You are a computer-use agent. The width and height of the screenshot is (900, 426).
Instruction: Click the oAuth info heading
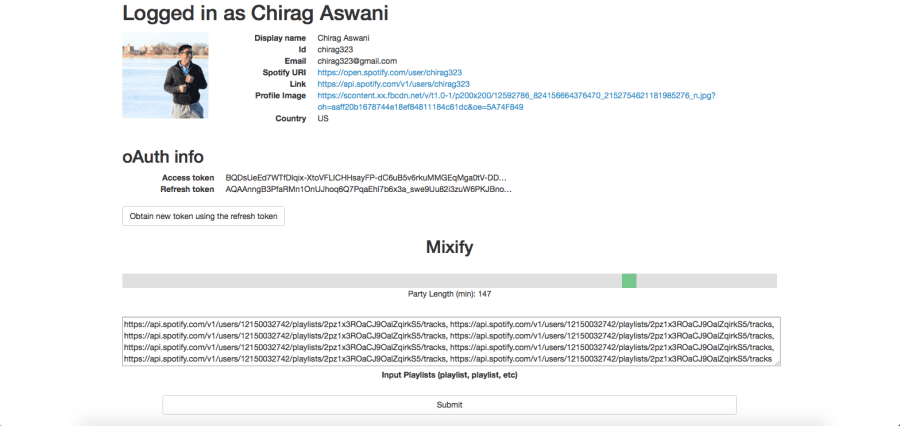pyautogui.click(x=162, y=157)
